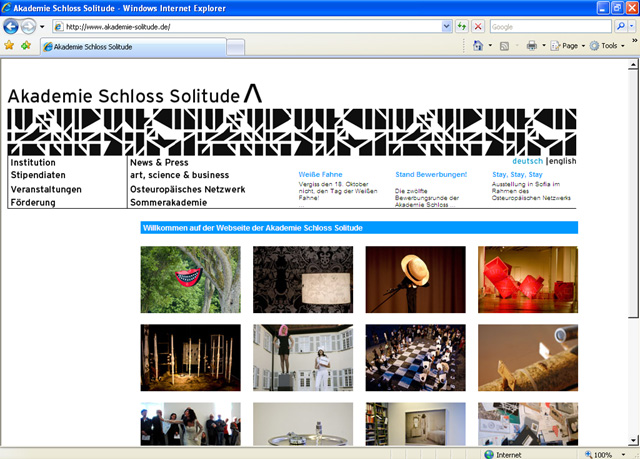The image size is (640, 459).
Task: Open the Weiße Fahne news link
Action: 315,174
